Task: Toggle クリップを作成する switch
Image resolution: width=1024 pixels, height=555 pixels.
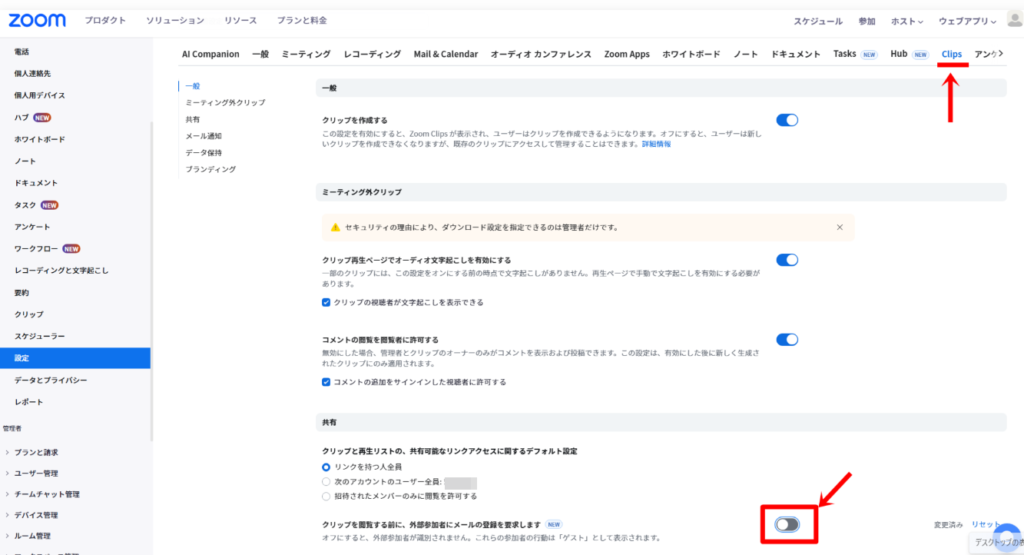Action: 787,120
